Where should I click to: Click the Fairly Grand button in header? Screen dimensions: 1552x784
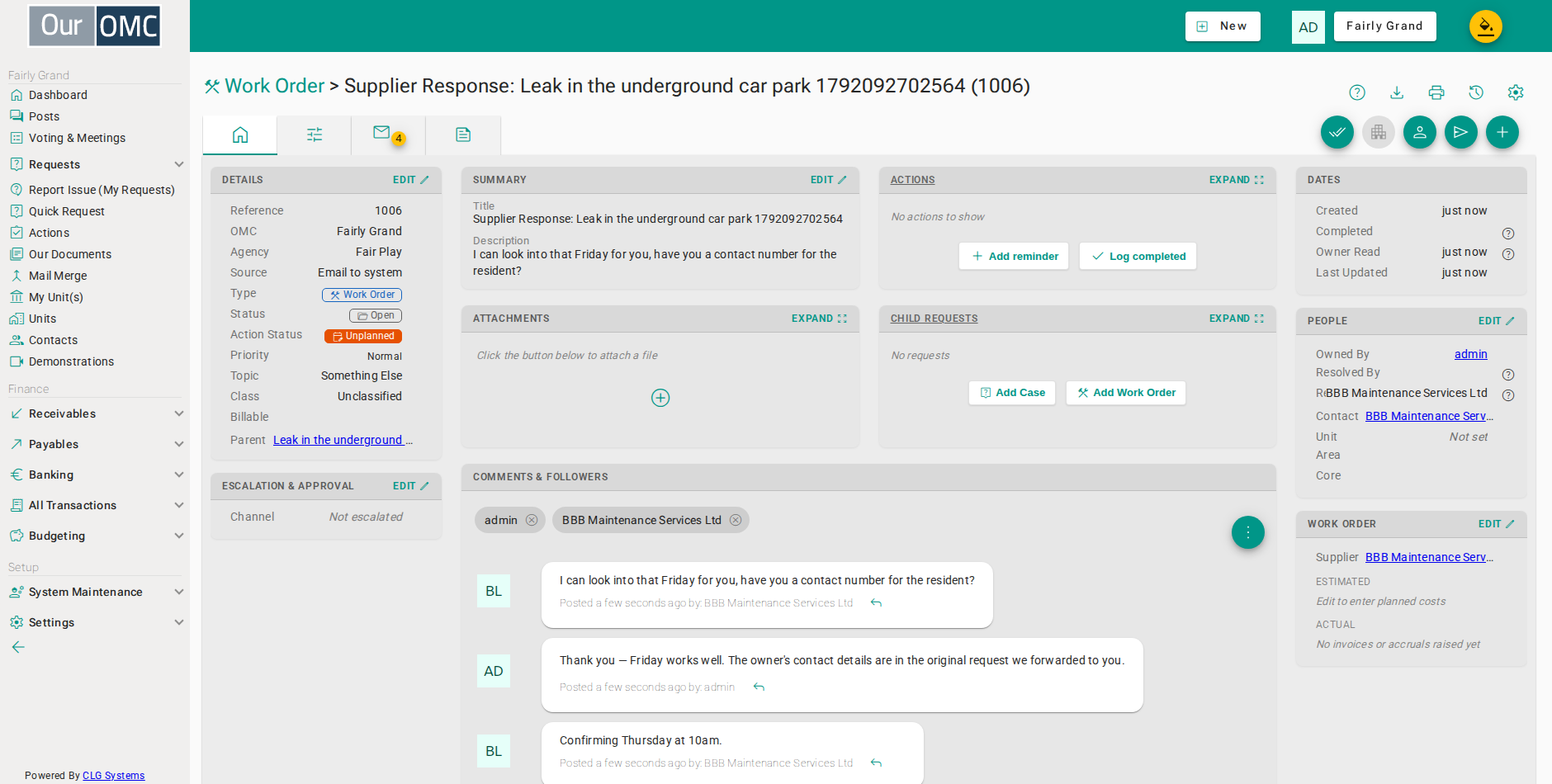tap(1384, 26)
